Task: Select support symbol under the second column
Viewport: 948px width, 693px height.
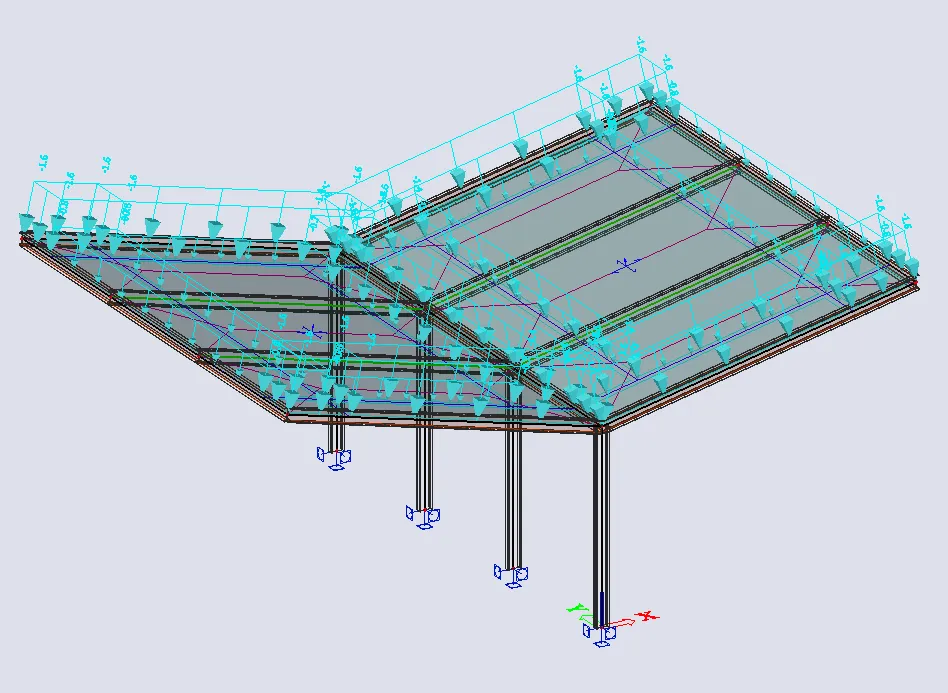Action: point(424,515)
